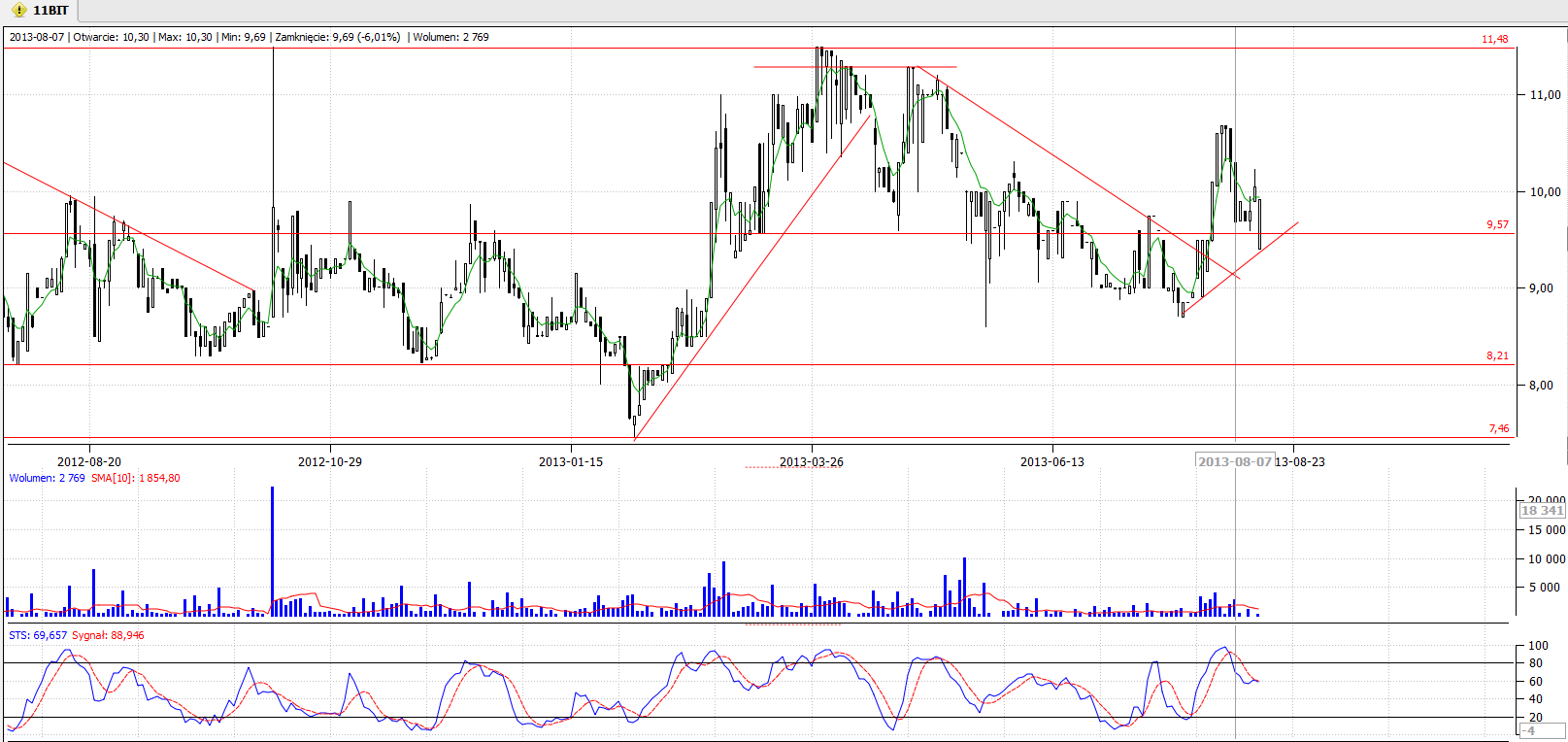1568x742 pixels.
Task: Click the red SMA[10] volume legend
Action: [136, 478]
